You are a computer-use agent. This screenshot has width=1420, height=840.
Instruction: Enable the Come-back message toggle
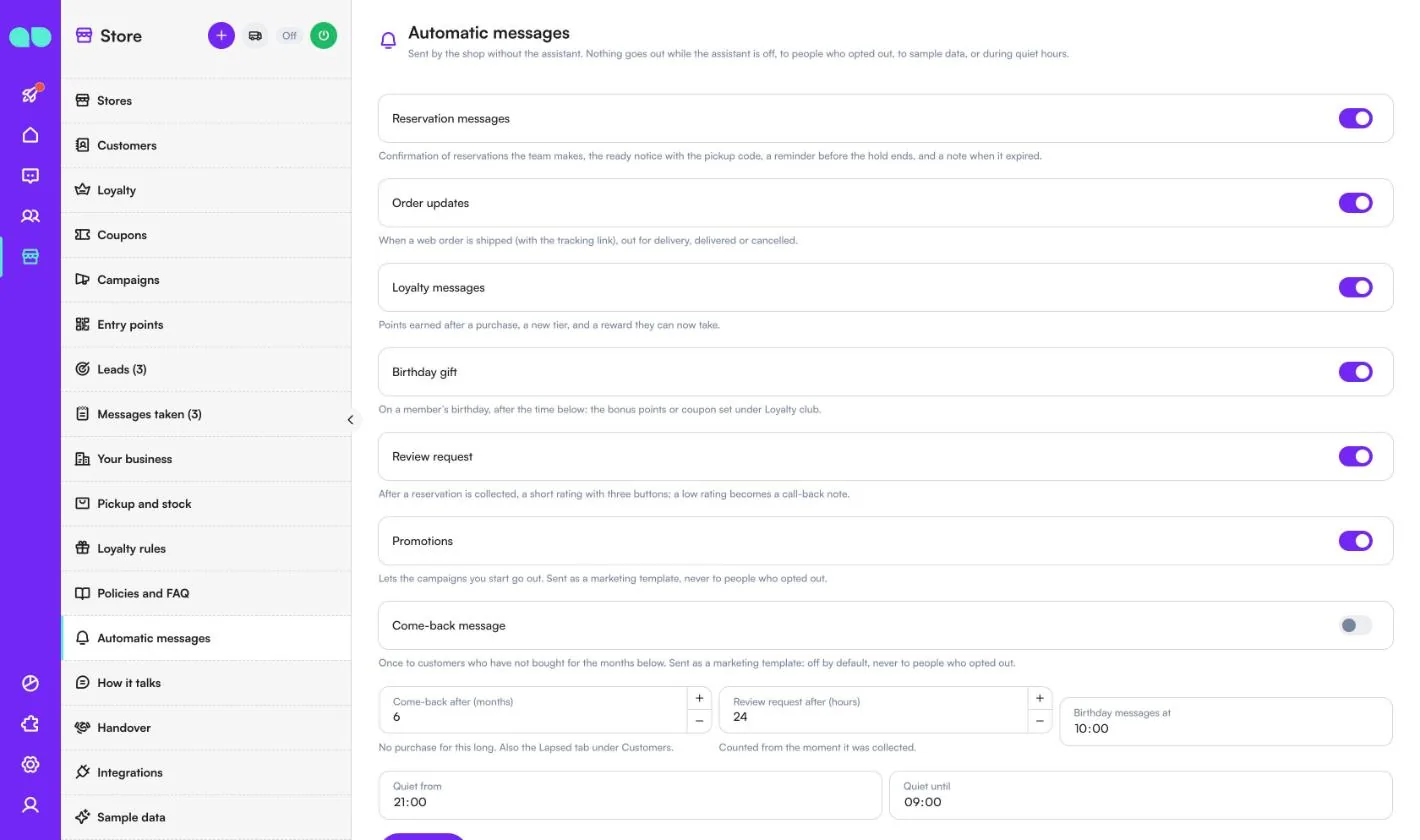tap(1355, 626)
